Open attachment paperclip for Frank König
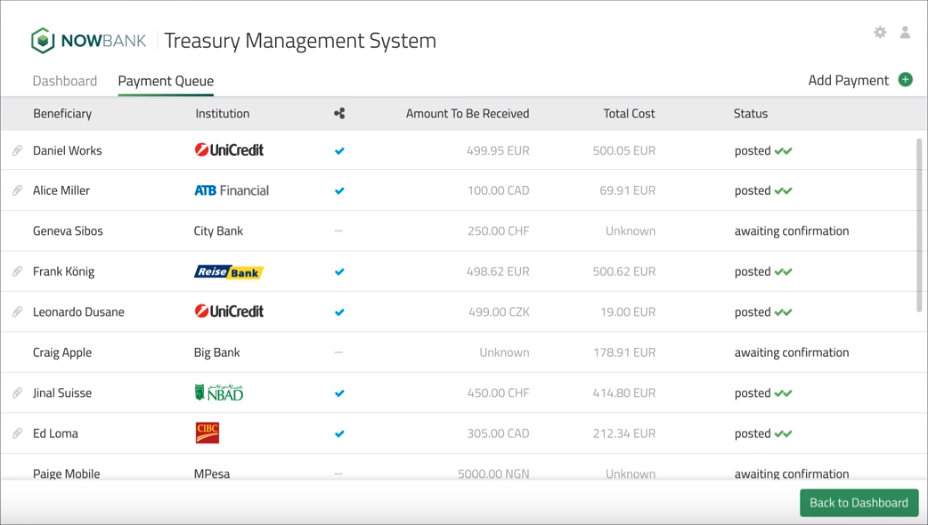The image size is (928, 525). click(x=17, y=272)
